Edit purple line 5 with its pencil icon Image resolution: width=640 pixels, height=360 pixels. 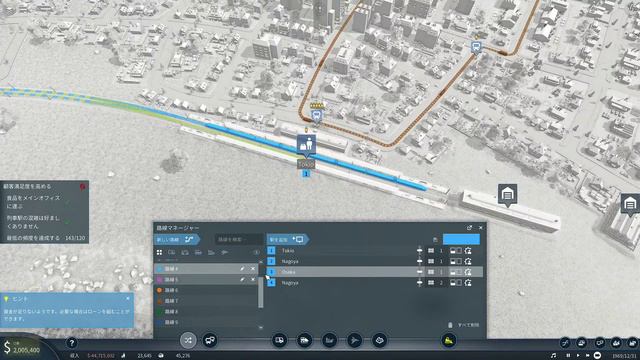[x=242, y=280]
